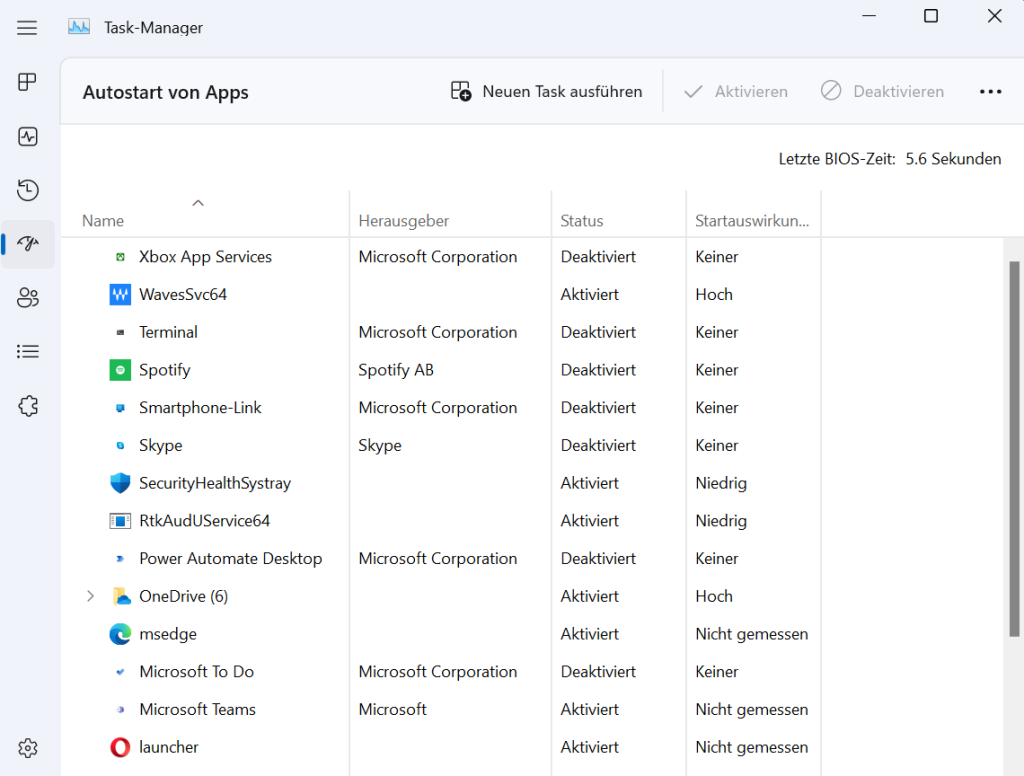Select the Startup apps sidebar icon

click(27, 244)
